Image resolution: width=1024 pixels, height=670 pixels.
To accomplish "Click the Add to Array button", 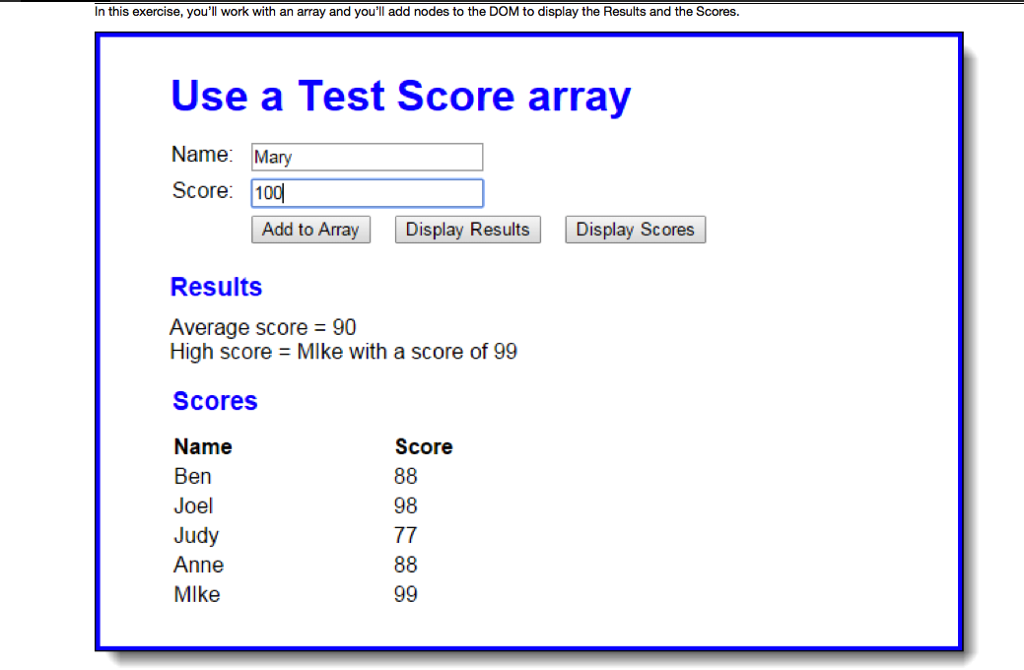I will point(310,229).
